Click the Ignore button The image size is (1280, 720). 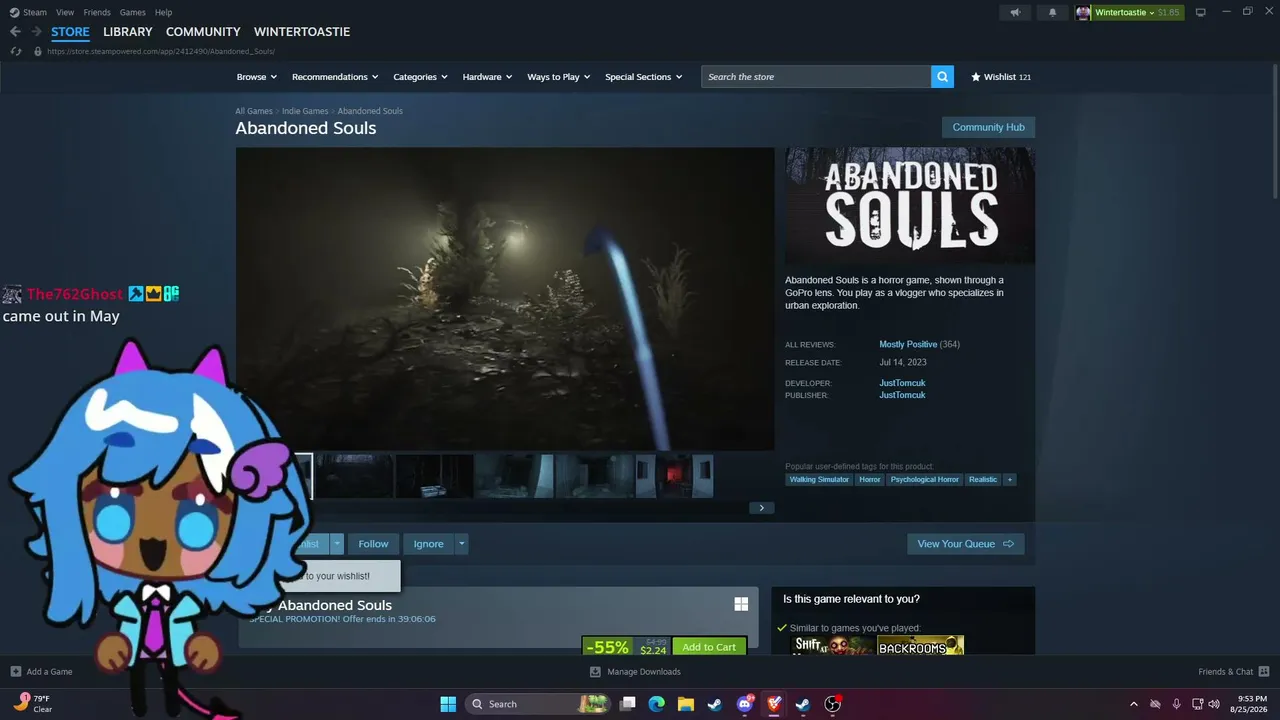click(x=428, y=544)
